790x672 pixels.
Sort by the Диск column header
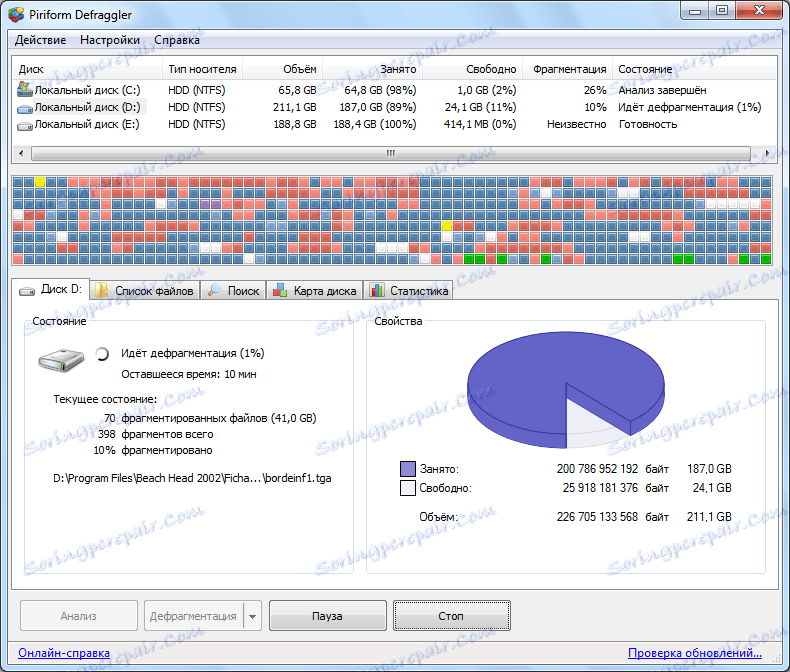coord(87,69)
